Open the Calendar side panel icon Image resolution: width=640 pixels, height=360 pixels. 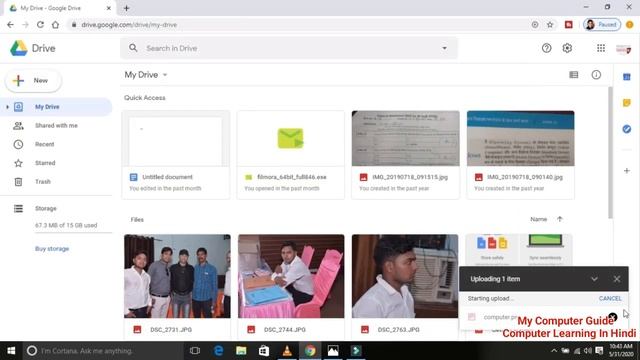pyautogui.click(x=627, y=77)
